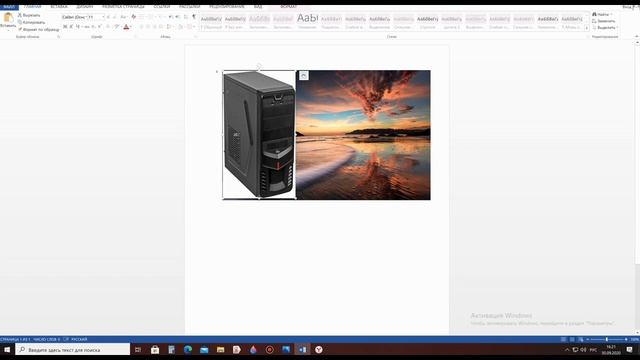Toggle underline formatting (Ч)

pos(78,27)
